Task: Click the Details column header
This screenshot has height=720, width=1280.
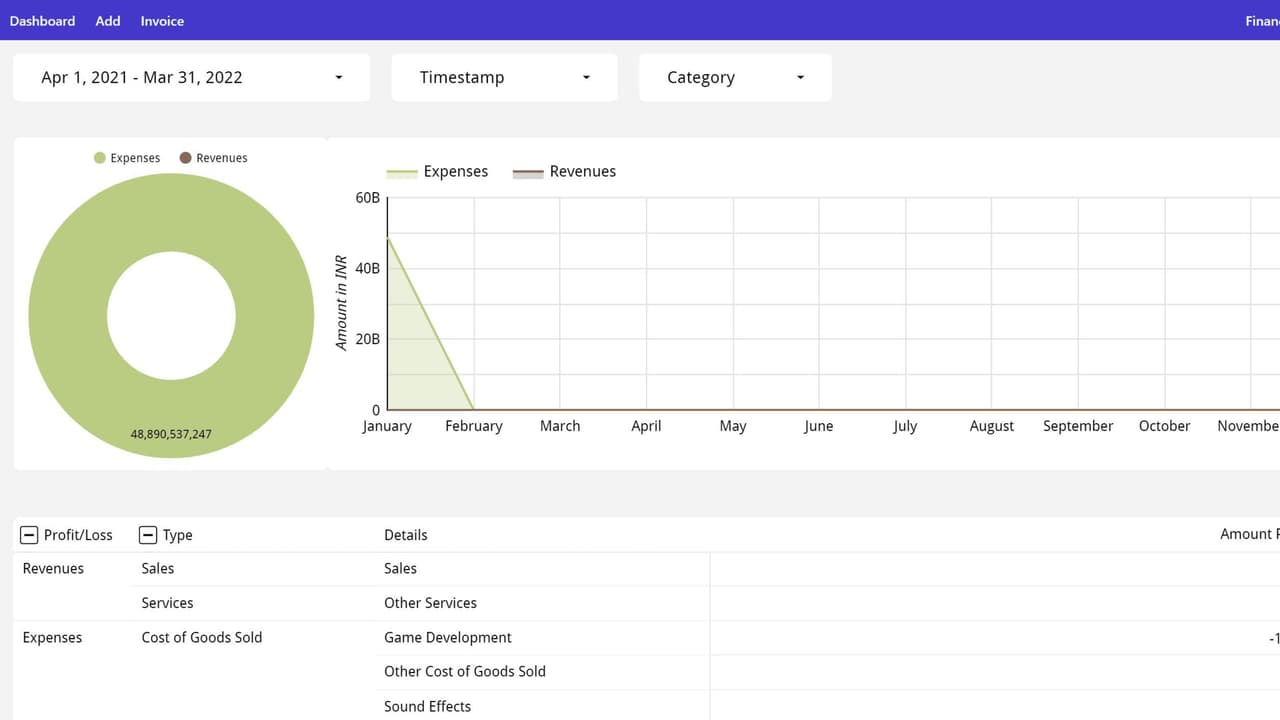Action: pos(406,535)
